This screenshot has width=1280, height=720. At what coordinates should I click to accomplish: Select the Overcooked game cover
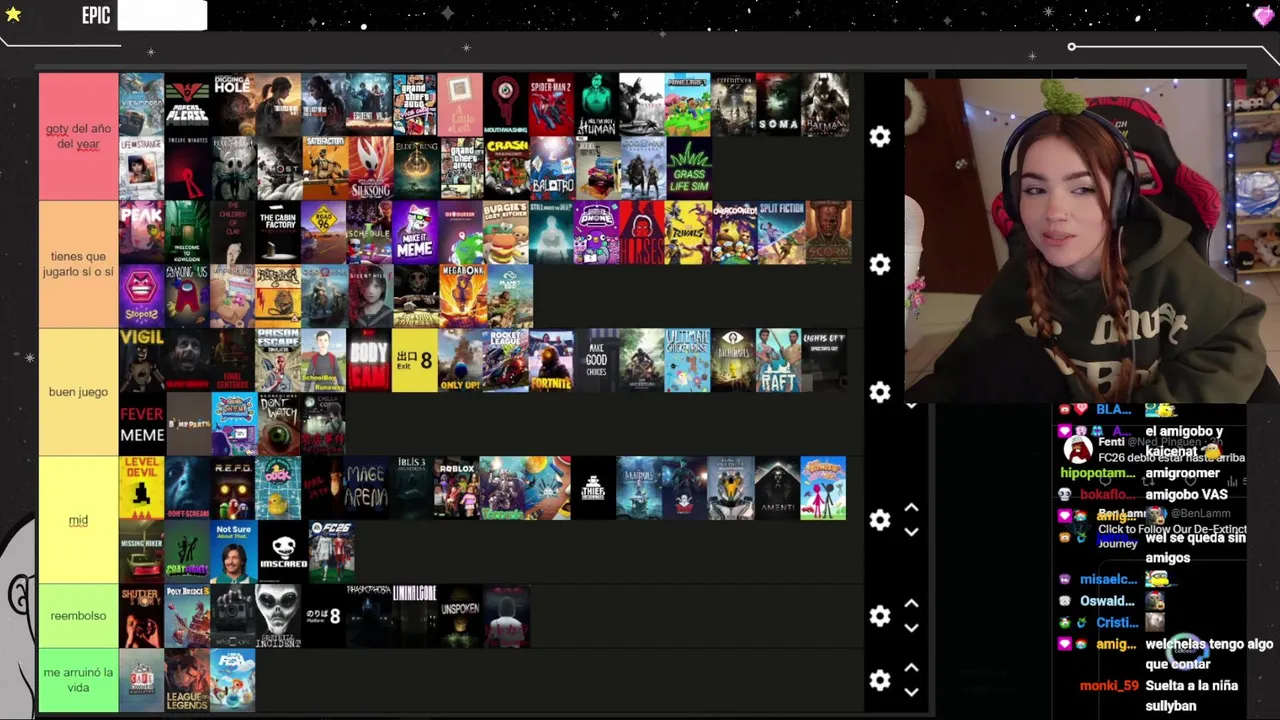tap(735, 232)
